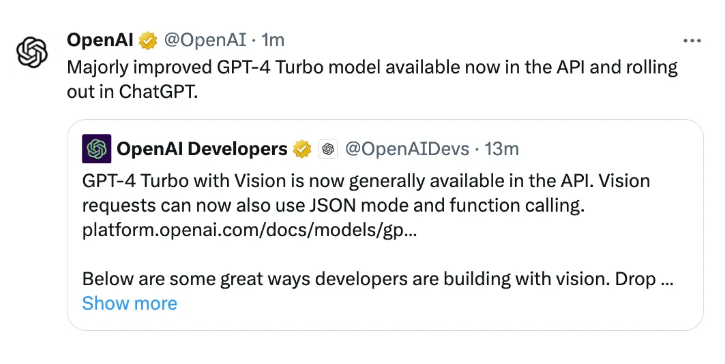Open the OpenAI Developers display name
The width and height of the screenshot is (725, 364).
click(202, 149)
